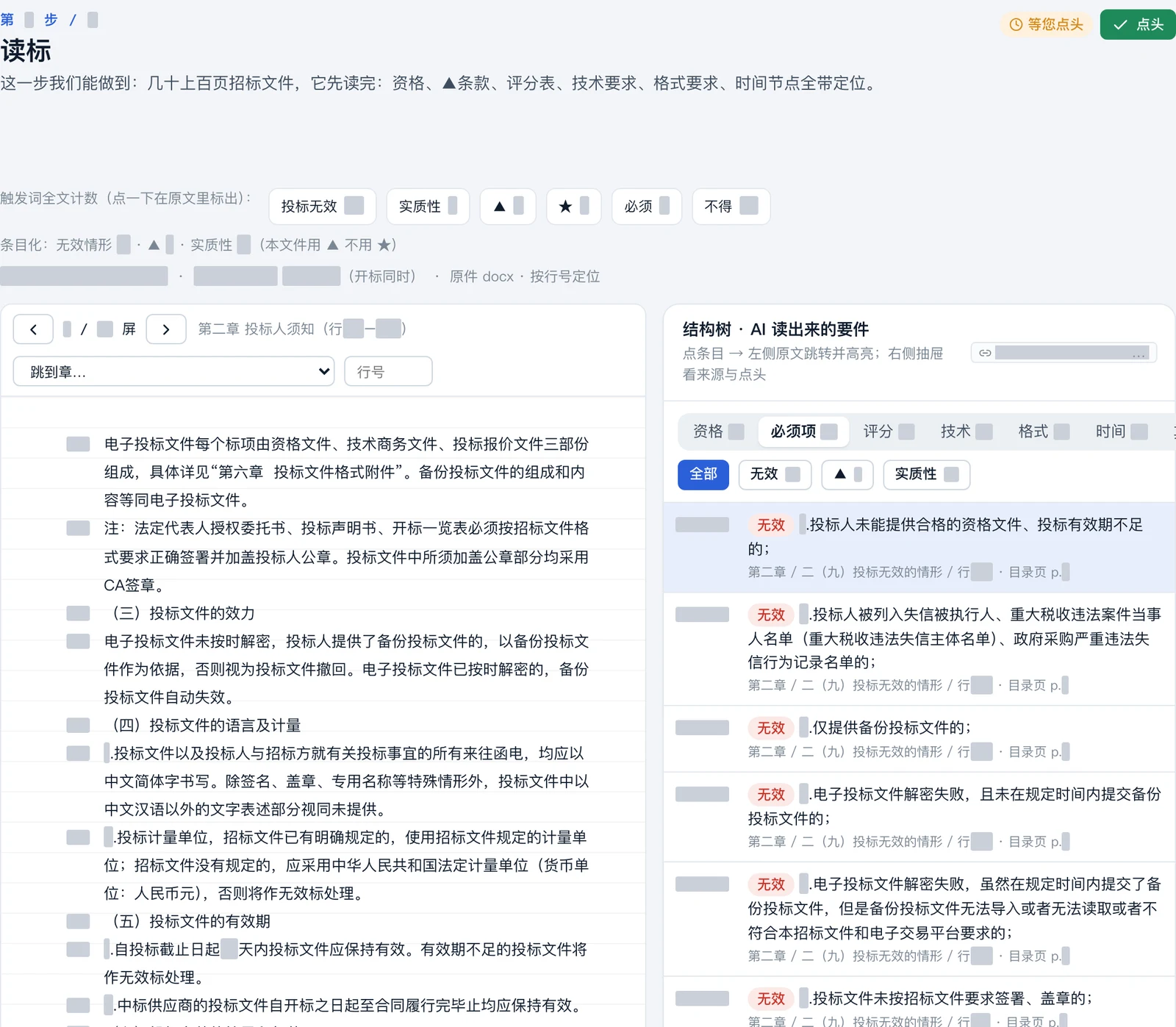Filter list by ▲ pill
1176x1027 pixels.
coord(847,475)
